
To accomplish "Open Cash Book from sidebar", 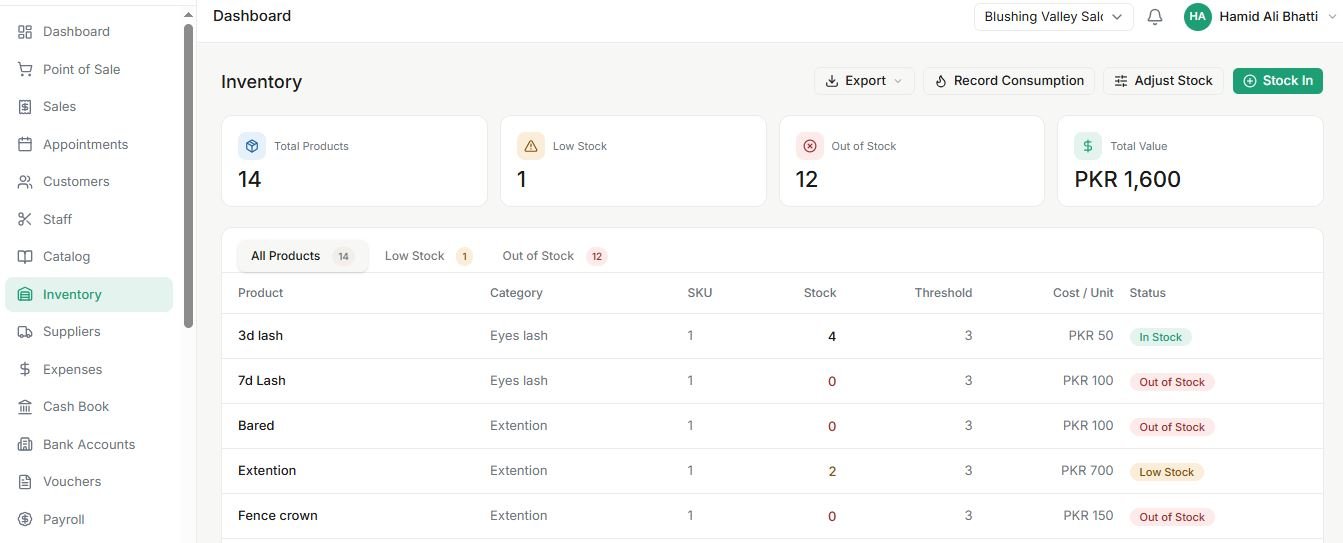I will (x=89, y=407).
